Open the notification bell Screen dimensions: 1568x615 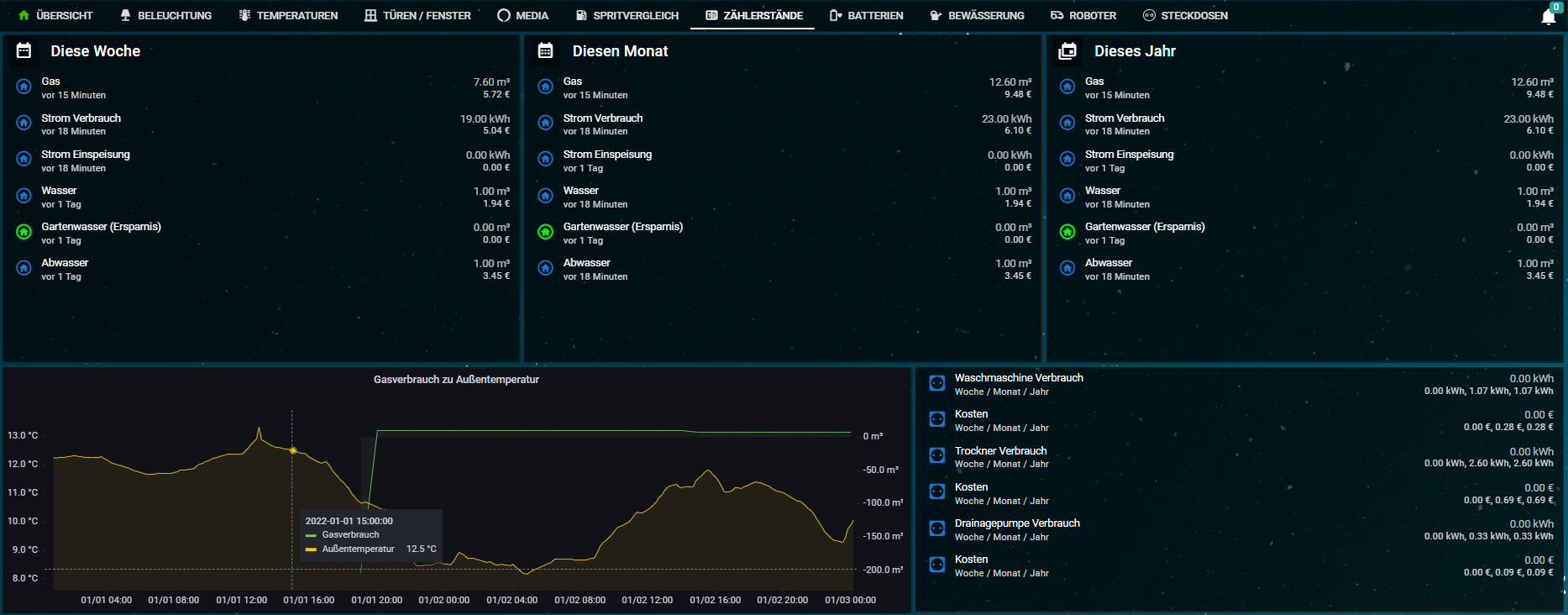[1549, 16]
